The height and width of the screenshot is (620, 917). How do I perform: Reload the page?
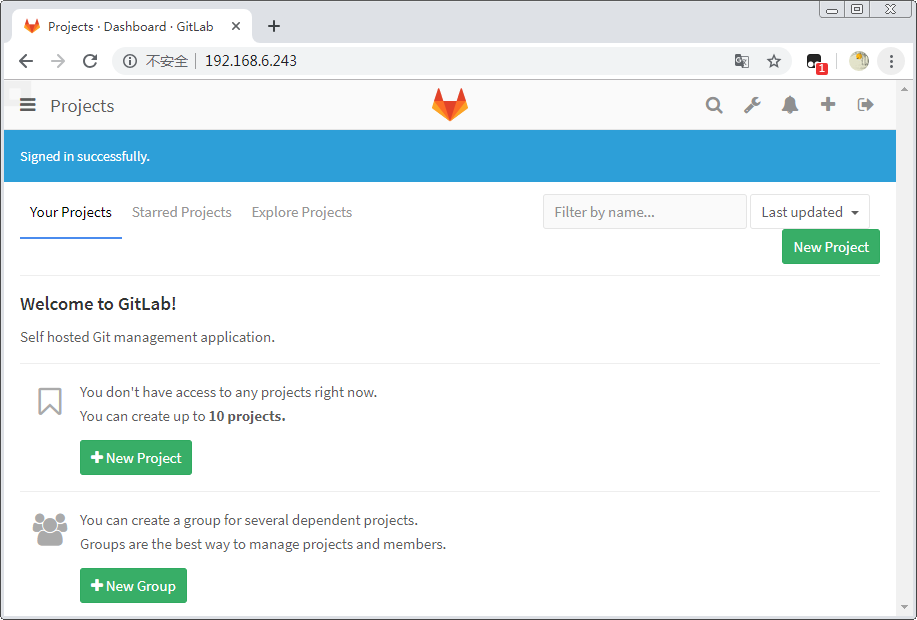pyautogui.click(x=90, y=61)
